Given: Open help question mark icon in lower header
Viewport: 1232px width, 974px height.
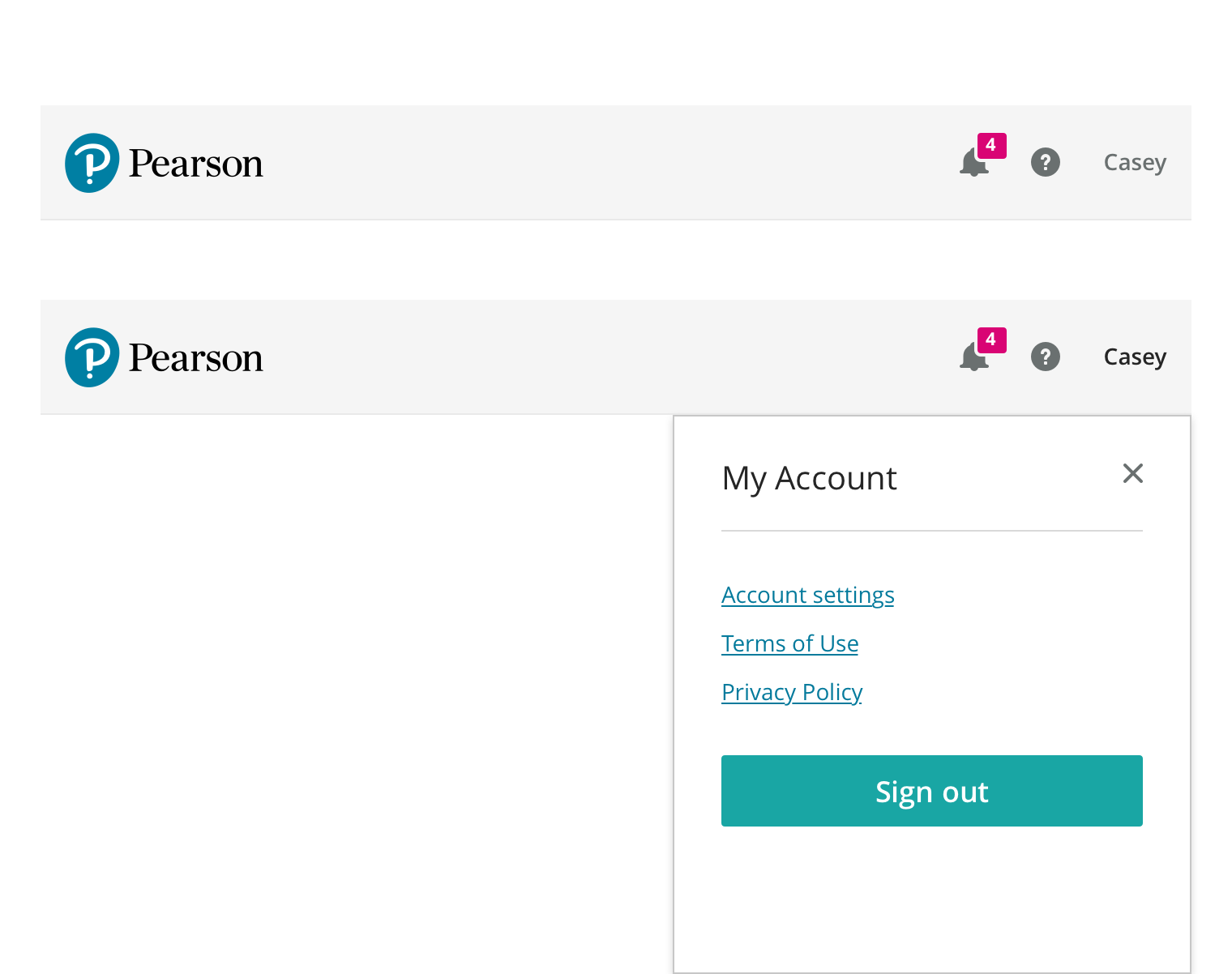Looking at the screenshot, I should (1045, 357).
